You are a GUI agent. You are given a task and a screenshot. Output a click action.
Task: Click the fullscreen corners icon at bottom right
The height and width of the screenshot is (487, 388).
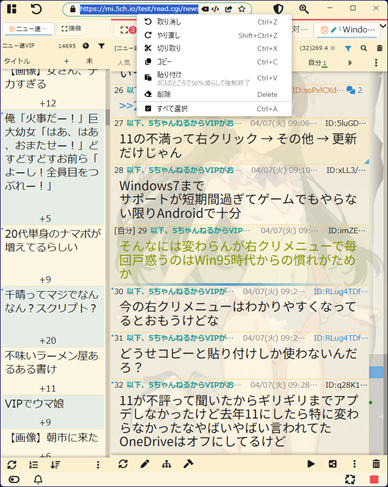point(350,479)
